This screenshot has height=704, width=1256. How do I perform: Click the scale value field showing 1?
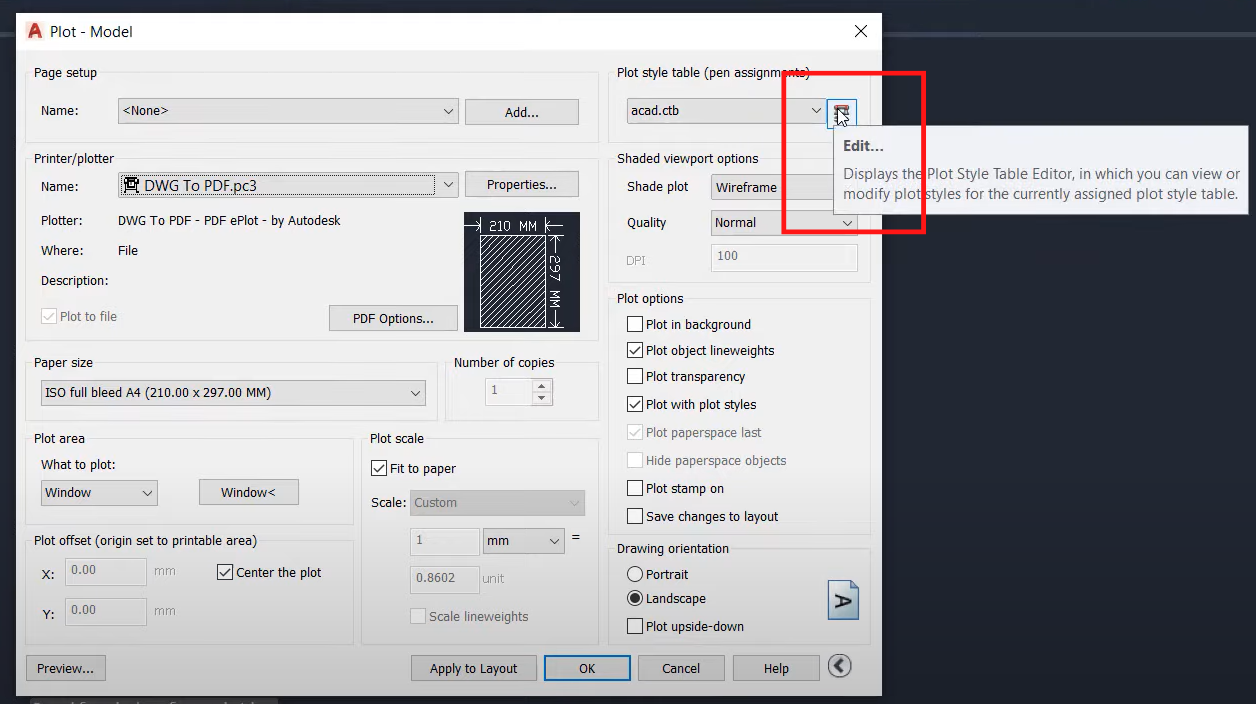[444, 541]
